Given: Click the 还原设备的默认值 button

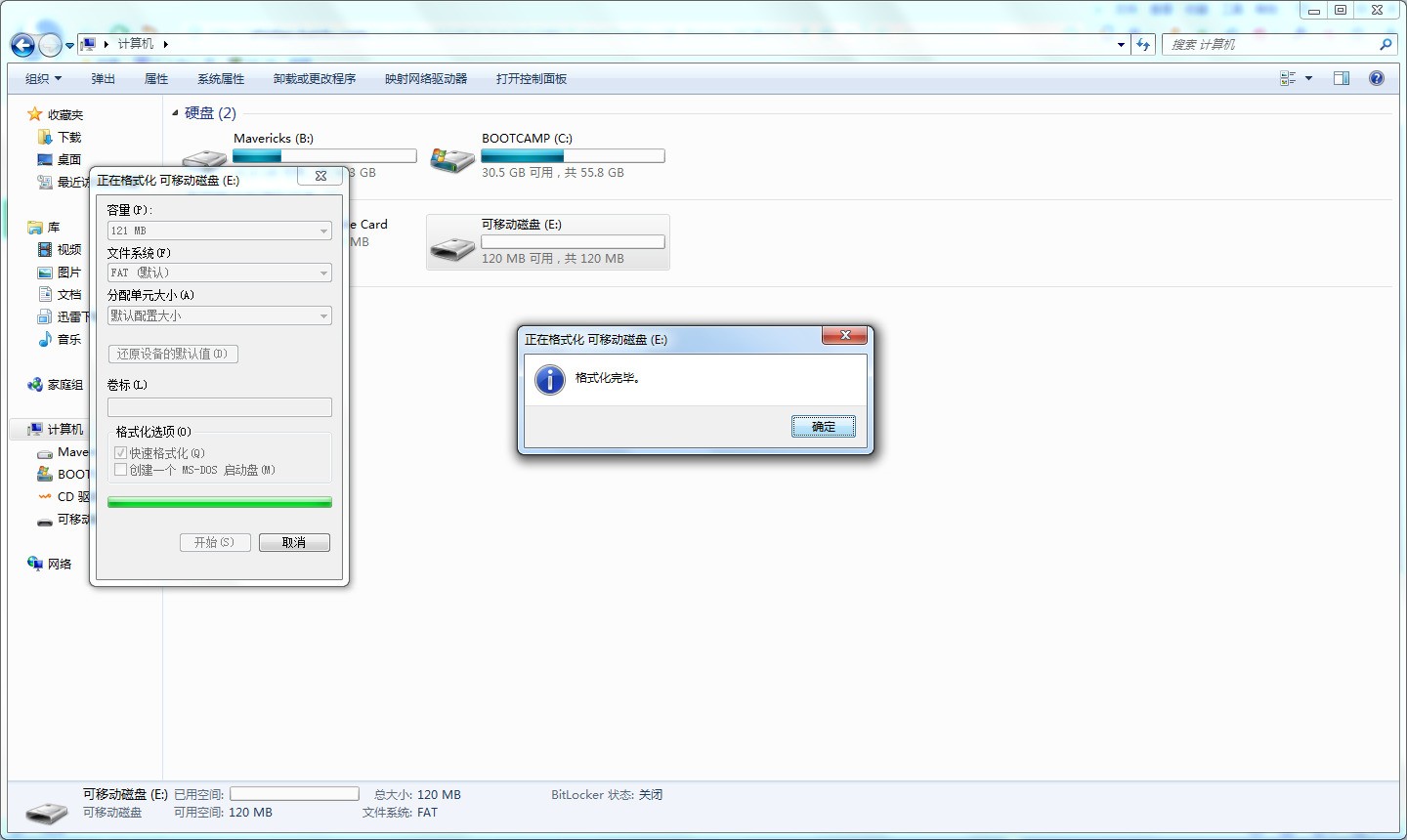Looking at the screenshot, I should (173, 354).
